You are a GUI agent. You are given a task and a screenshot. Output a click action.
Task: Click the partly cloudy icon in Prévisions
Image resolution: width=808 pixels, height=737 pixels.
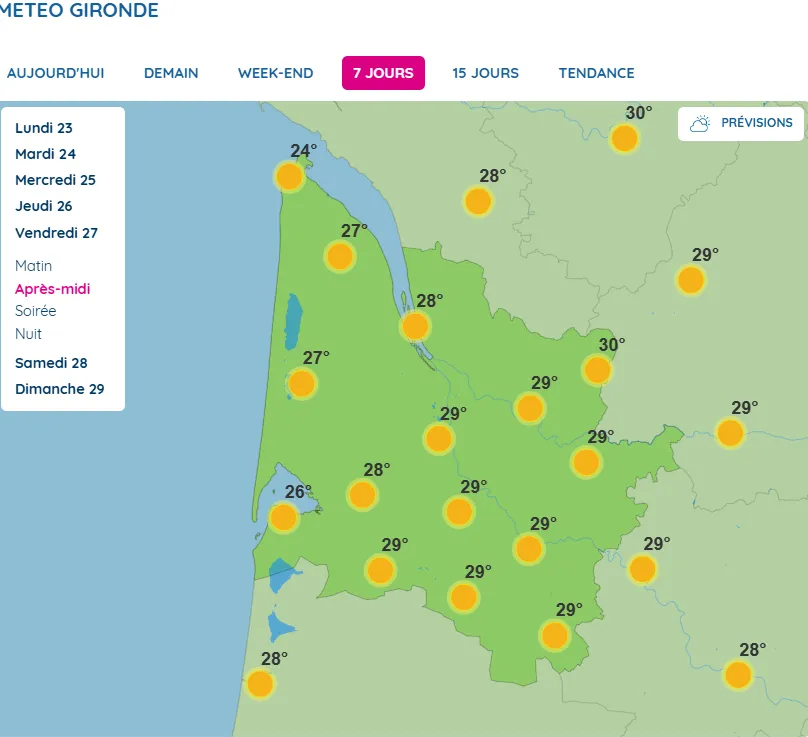[x=700, y=123]
